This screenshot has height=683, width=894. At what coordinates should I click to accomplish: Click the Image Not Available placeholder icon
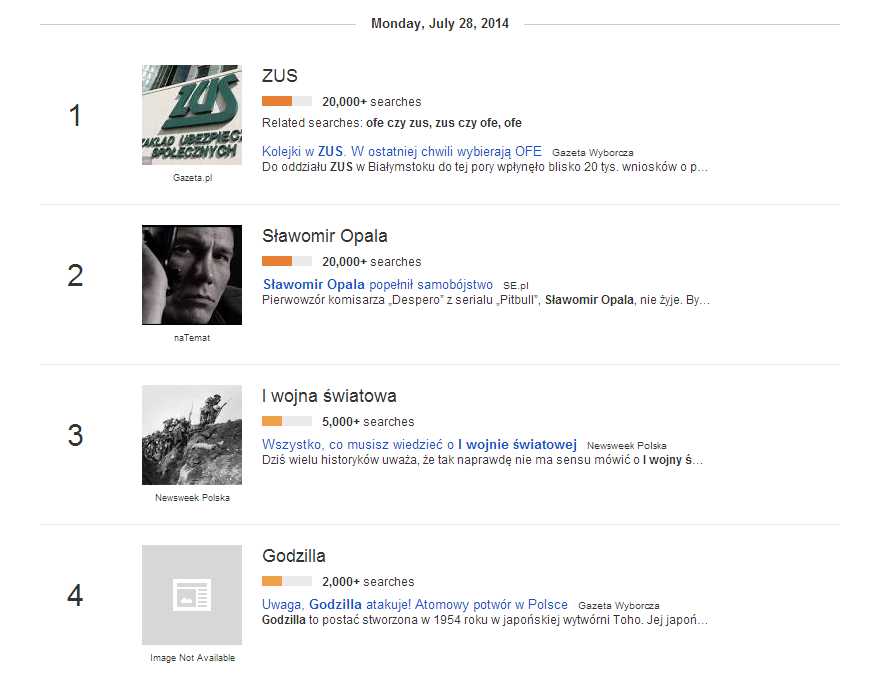click(x=192, y=595)
